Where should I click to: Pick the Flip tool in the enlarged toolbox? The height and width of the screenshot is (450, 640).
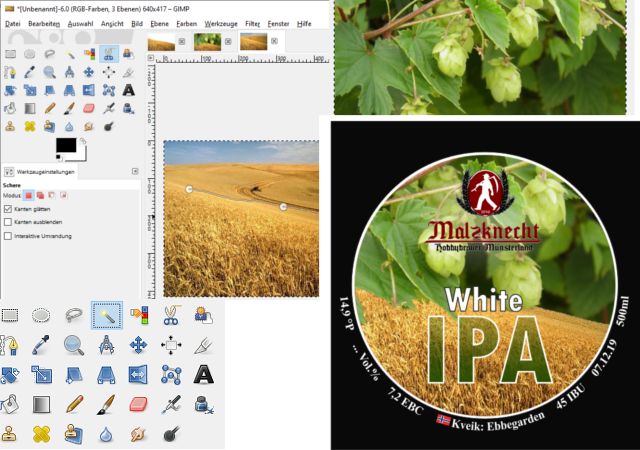[138, 375]
